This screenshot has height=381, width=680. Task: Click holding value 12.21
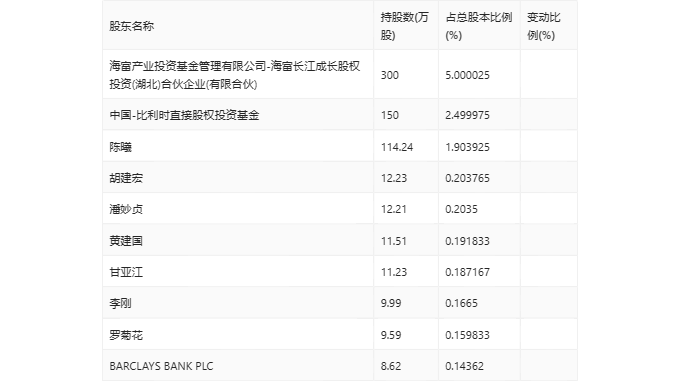click(x=394, y=209)
